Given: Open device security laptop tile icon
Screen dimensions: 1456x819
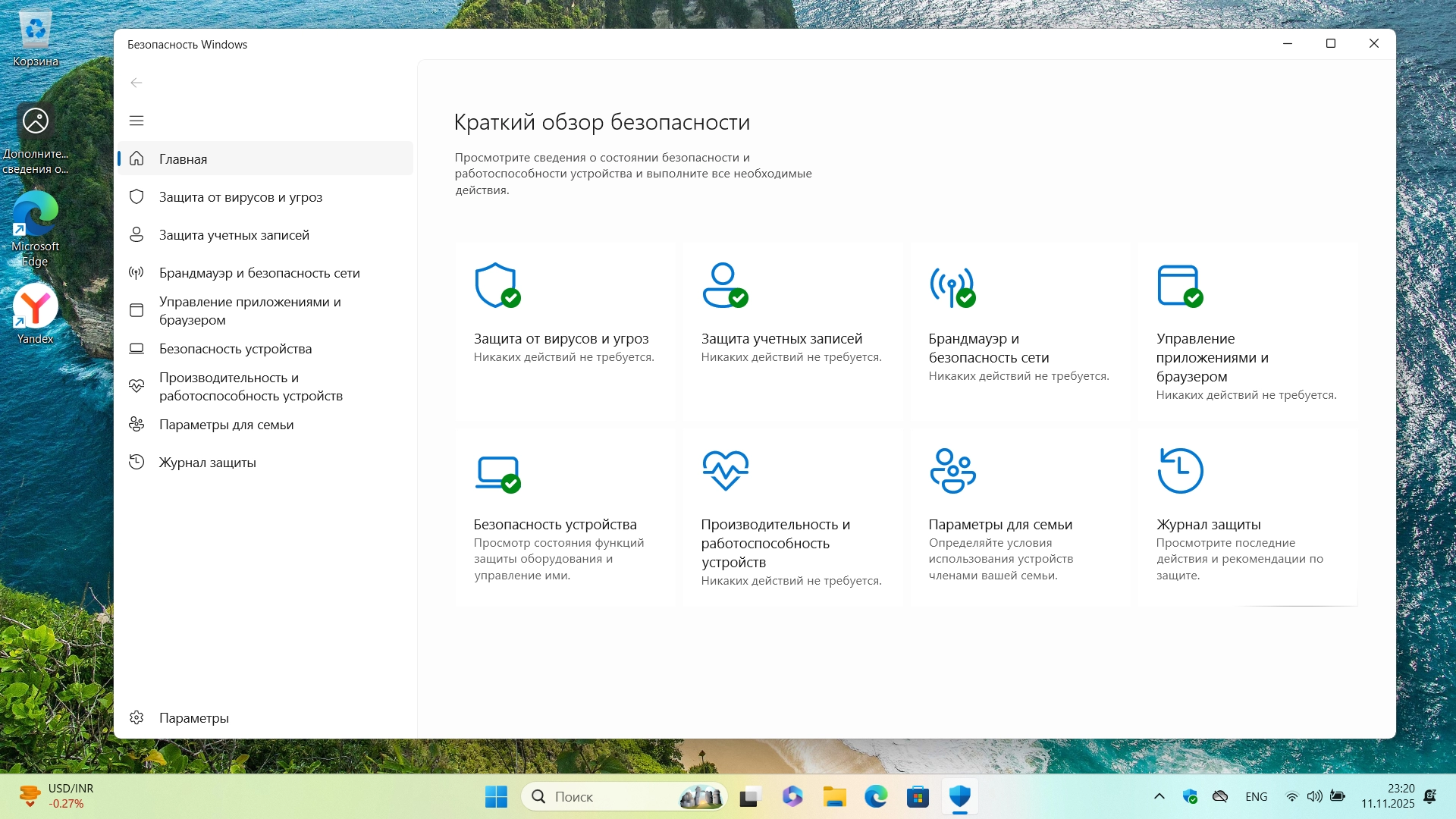Looking at the screenshot, I should coord(497,472).
